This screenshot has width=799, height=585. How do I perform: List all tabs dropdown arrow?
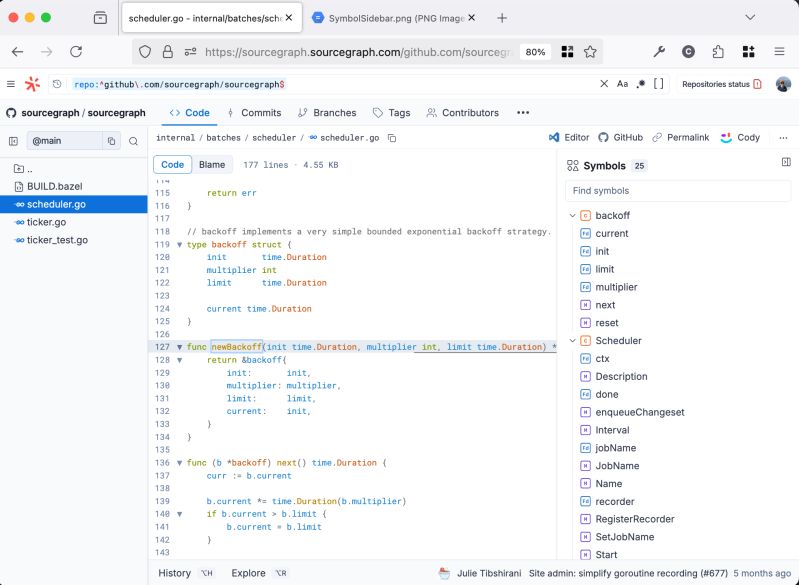pyautogui.click(x=750, y=18)
